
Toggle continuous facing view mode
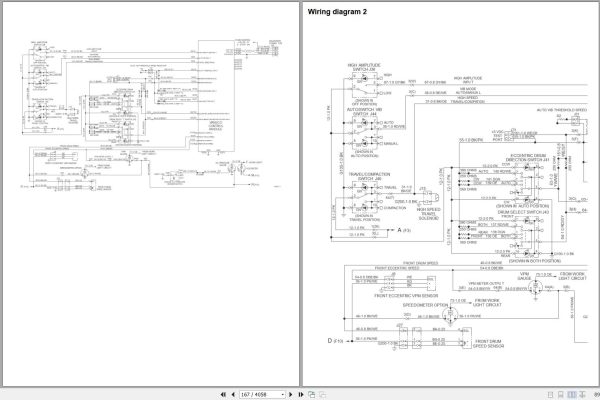click(x=582, y=395)
